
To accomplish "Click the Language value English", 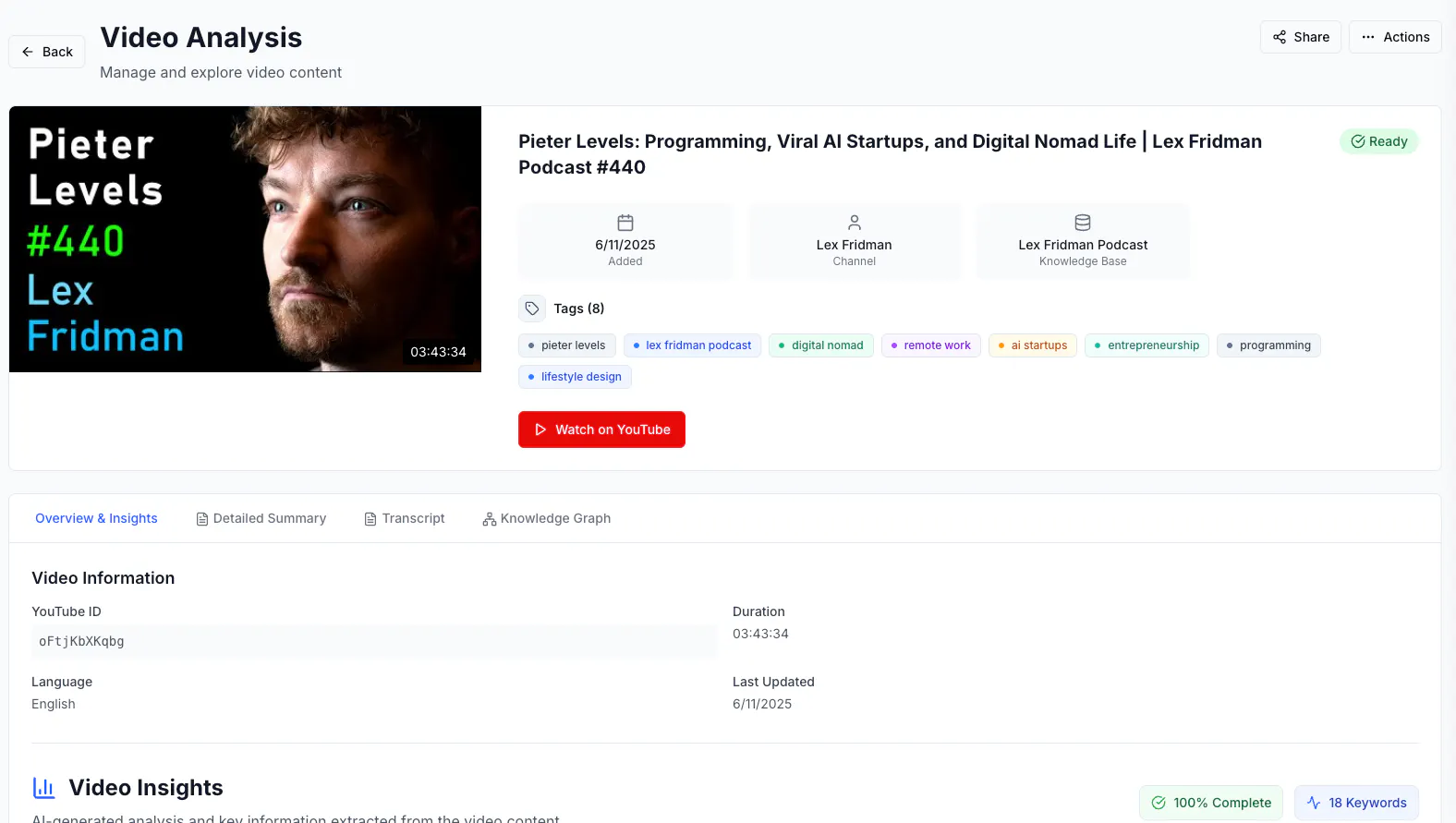I will click(54, 704).
